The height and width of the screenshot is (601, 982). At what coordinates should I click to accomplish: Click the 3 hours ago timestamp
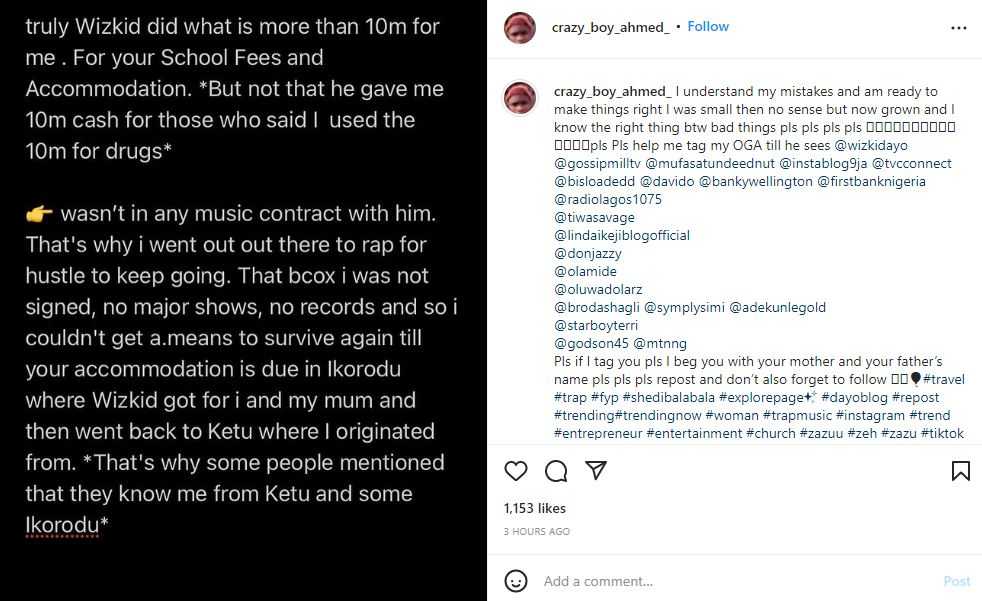537,532
